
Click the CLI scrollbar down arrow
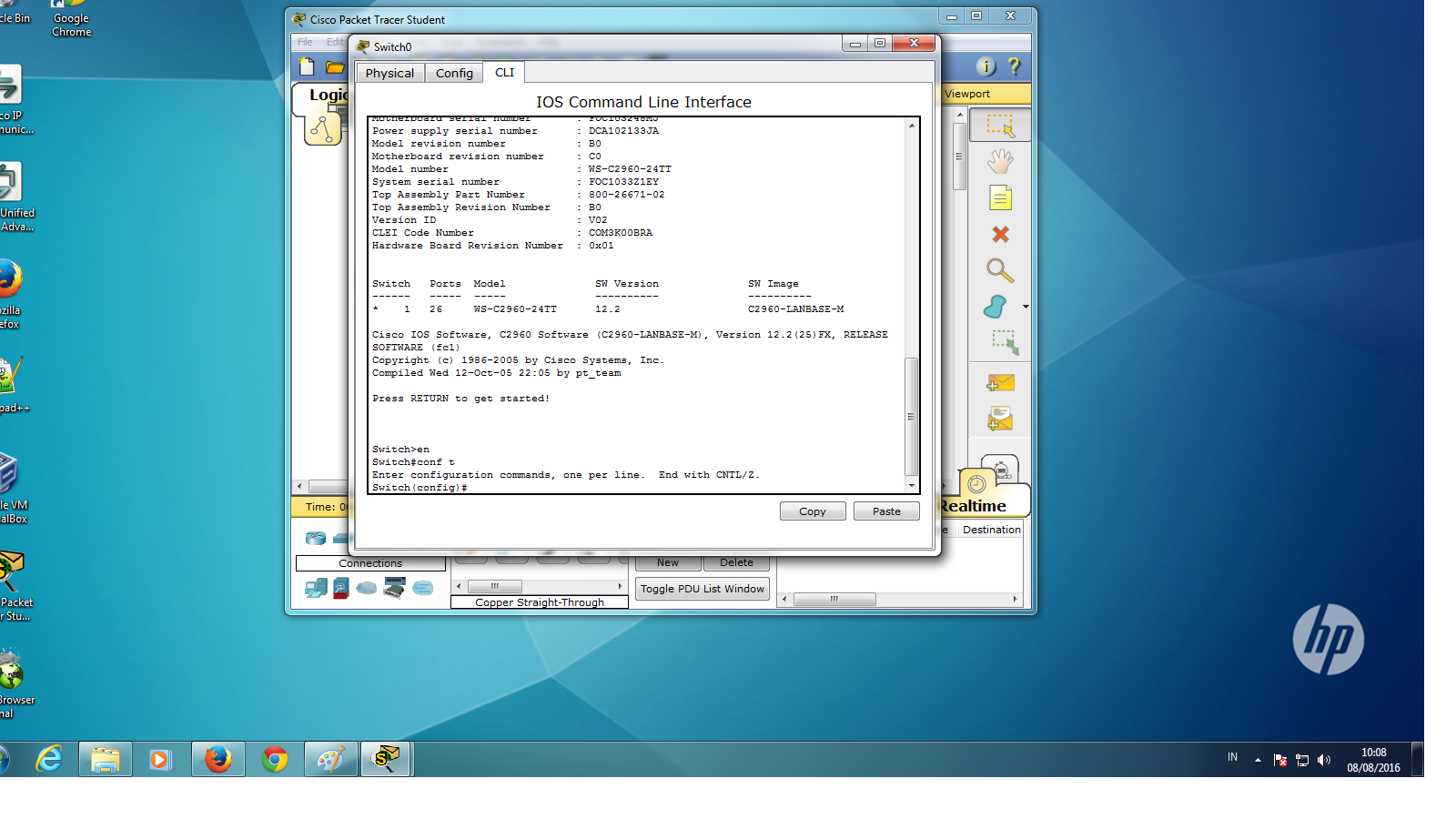[911, 486]
